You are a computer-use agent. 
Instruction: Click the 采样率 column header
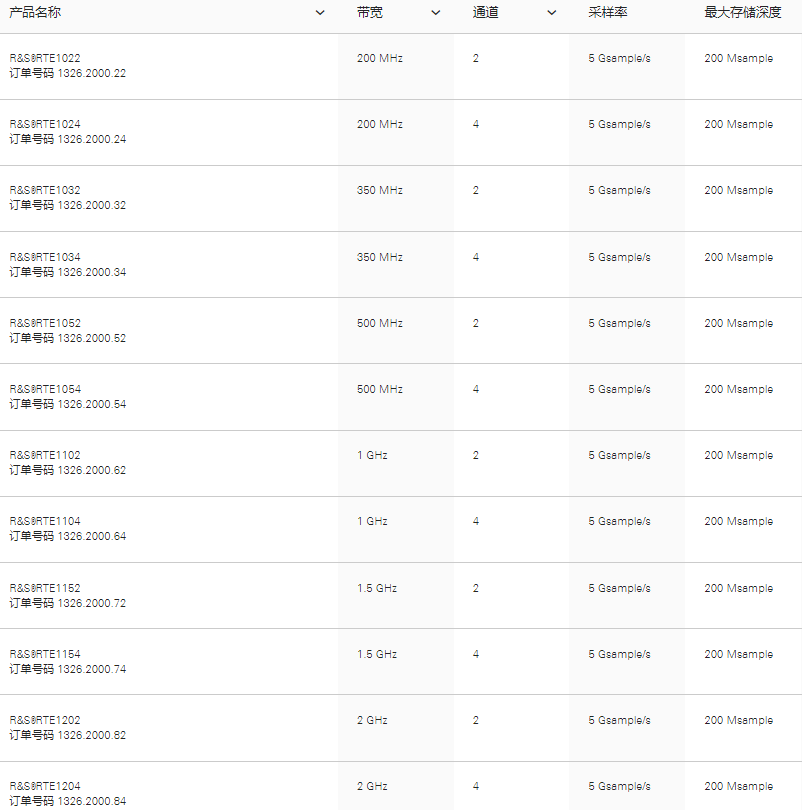(608, 13)
